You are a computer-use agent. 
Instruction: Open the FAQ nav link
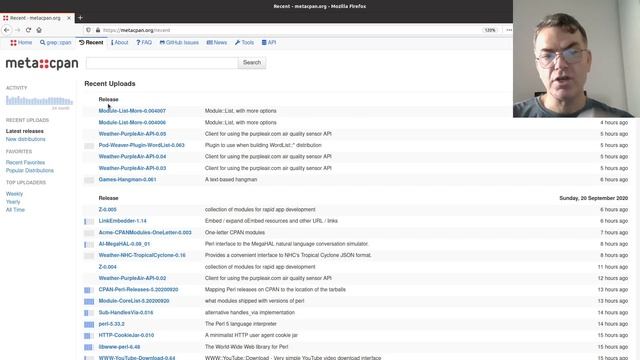pyautogui.click(x=144, y=42)
